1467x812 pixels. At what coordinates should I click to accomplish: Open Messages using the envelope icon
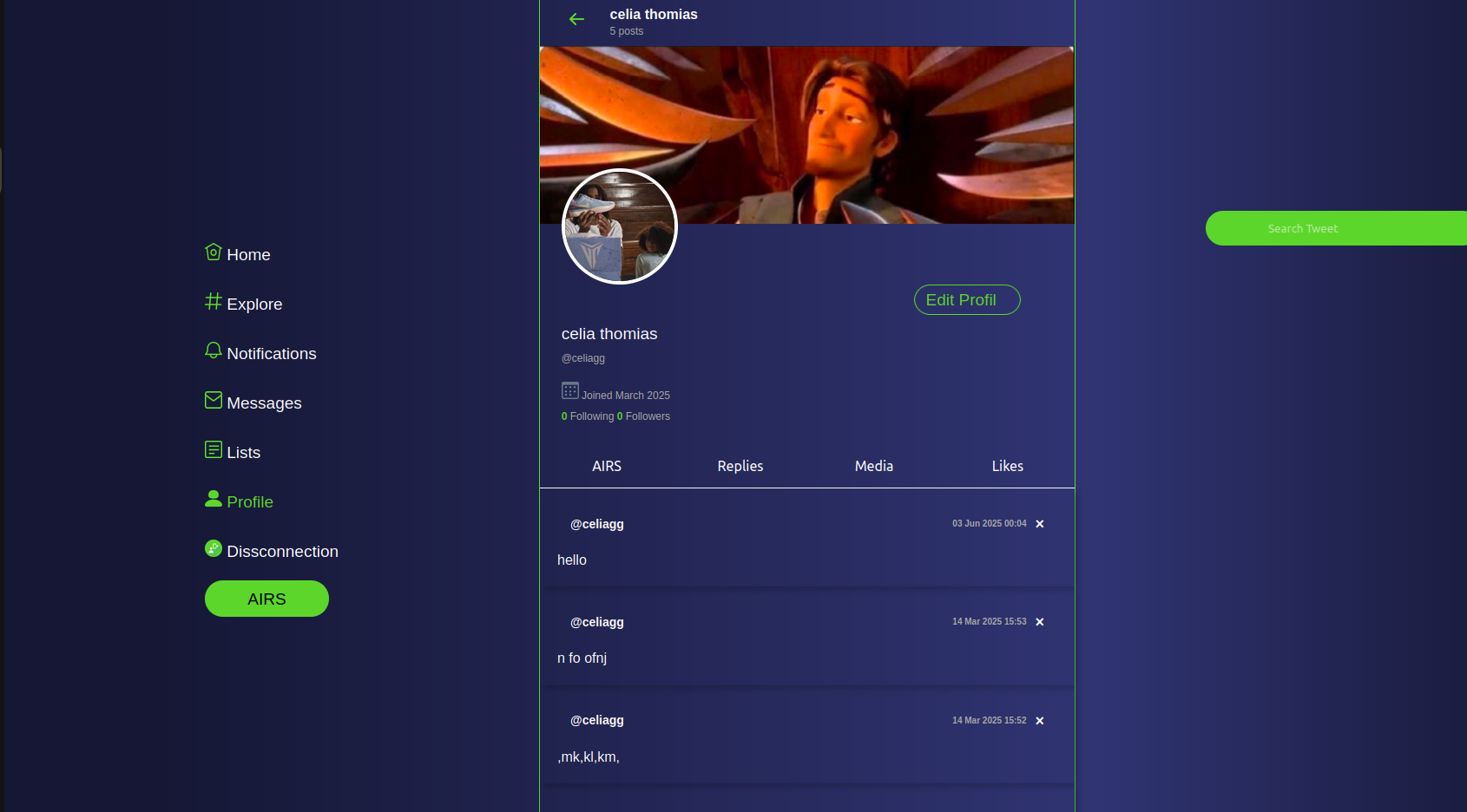tap(214, 400)
